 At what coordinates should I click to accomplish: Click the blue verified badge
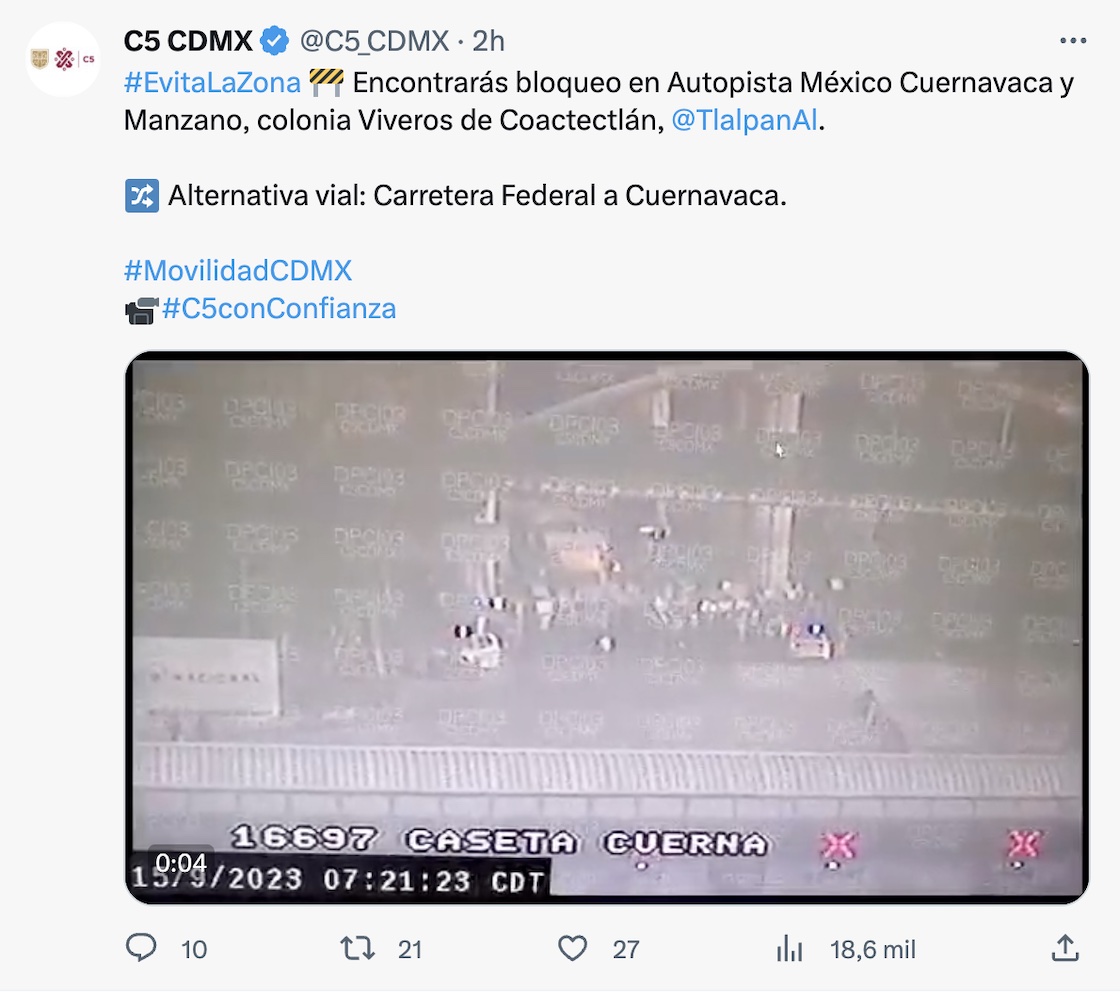tap(275, 41)
